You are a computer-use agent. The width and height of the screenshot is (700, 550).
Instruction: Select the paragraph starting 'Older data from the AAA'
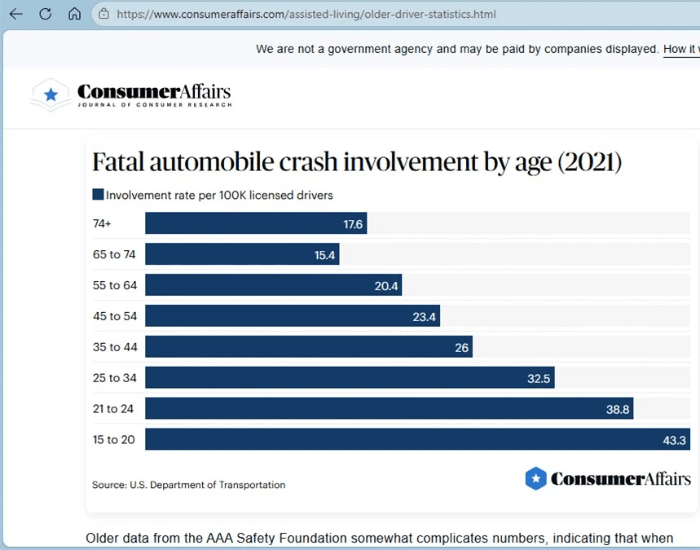click(x=379, y=538)
